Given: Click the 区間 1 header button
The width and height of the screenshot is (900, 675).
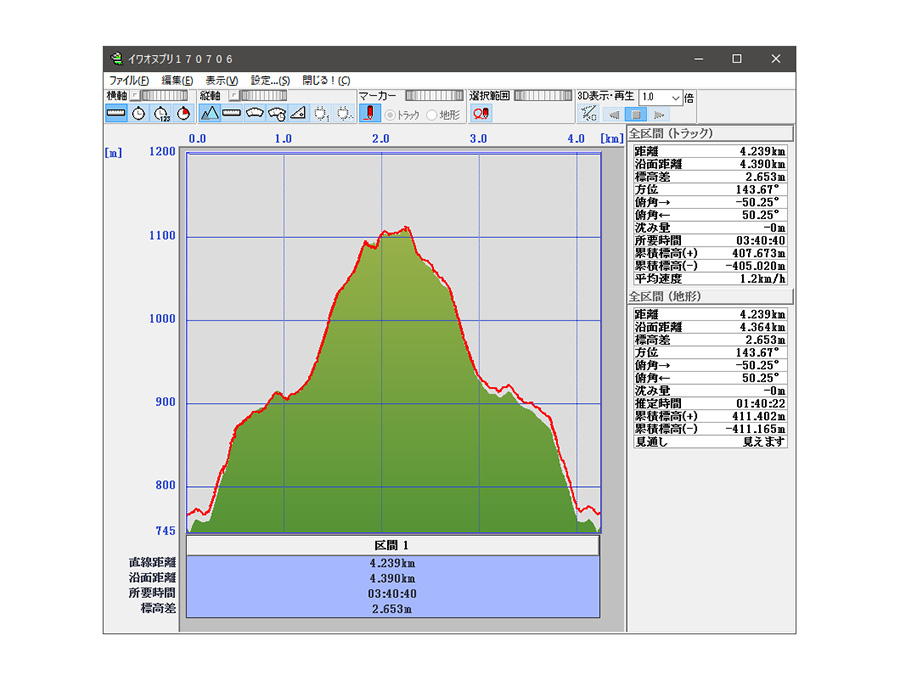Looking at the screenshot, I should (x=392, y=546).
